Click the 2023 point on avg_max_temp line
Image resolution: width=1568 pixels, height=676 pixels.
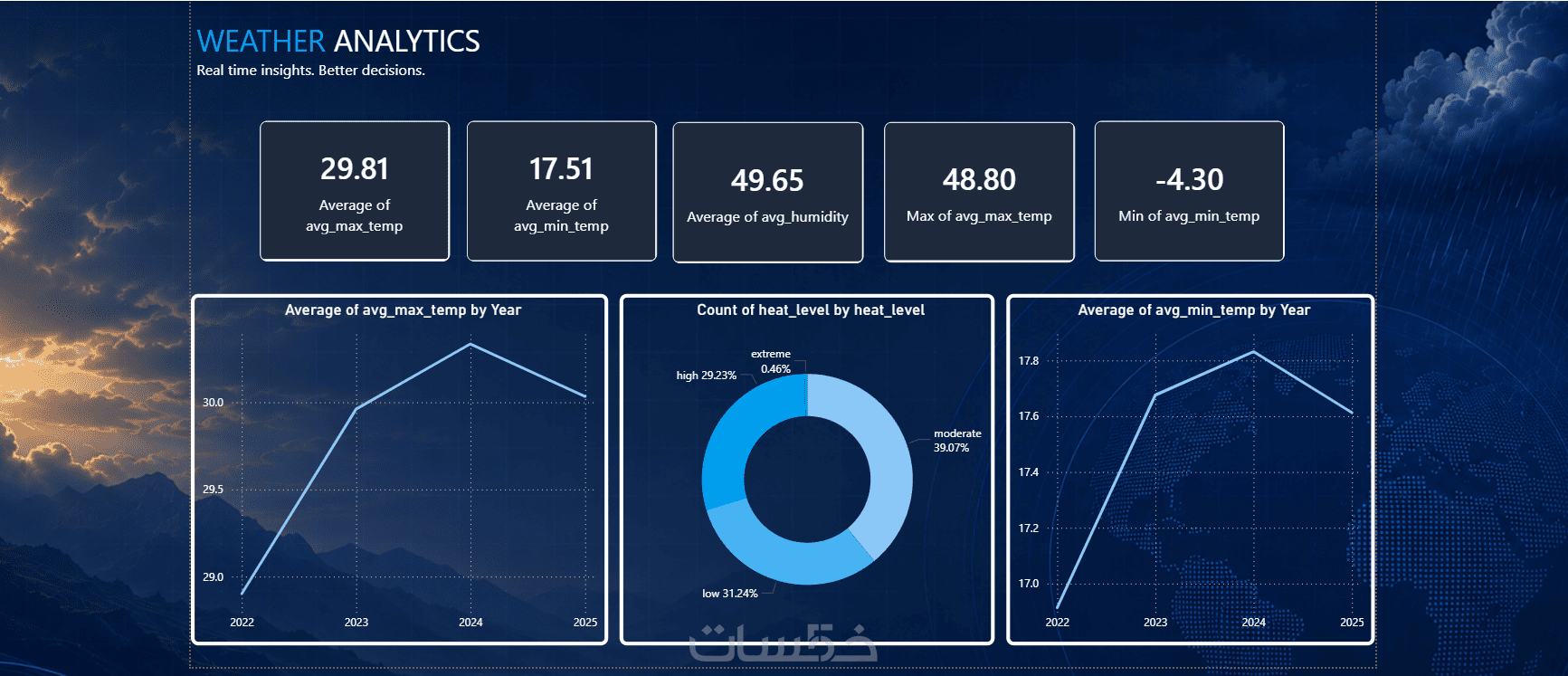(356, 409)
